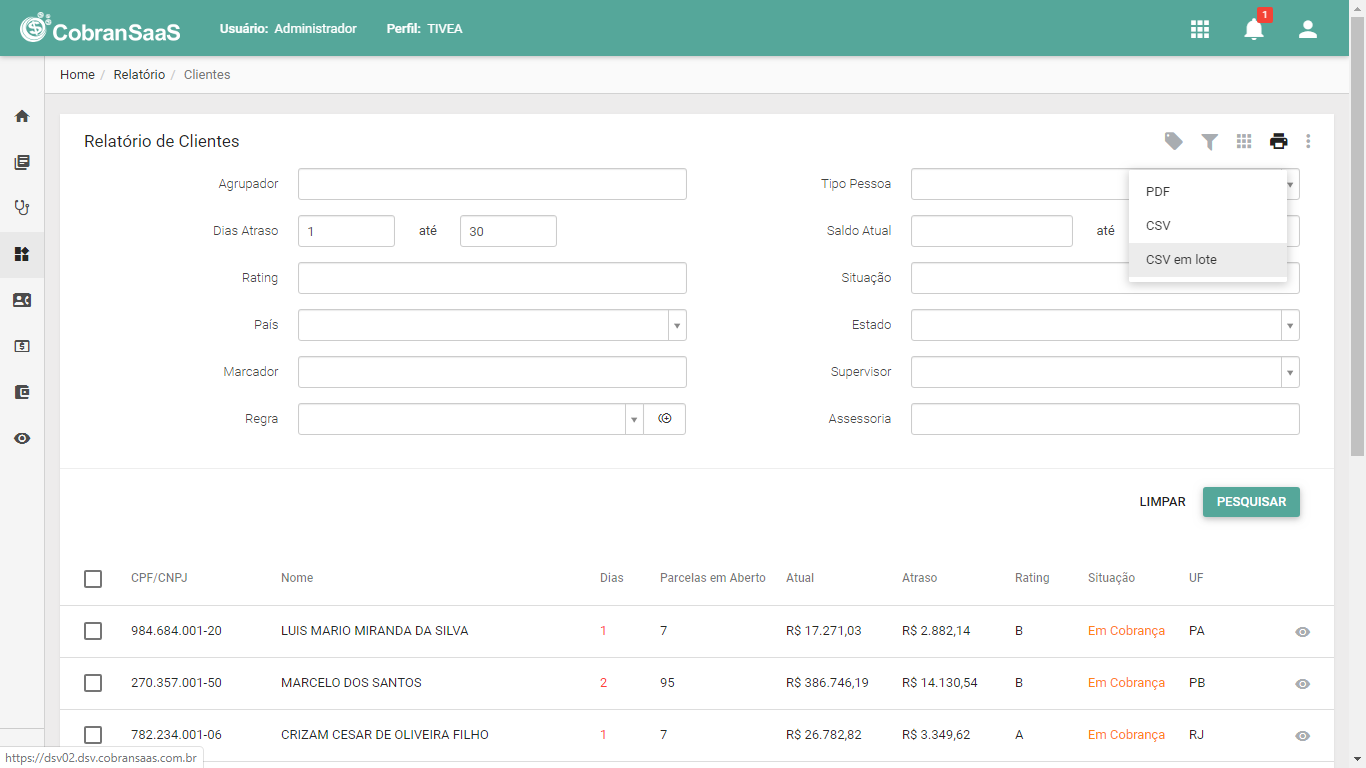Sort by the Situação column header

[x=1111, y=578]
